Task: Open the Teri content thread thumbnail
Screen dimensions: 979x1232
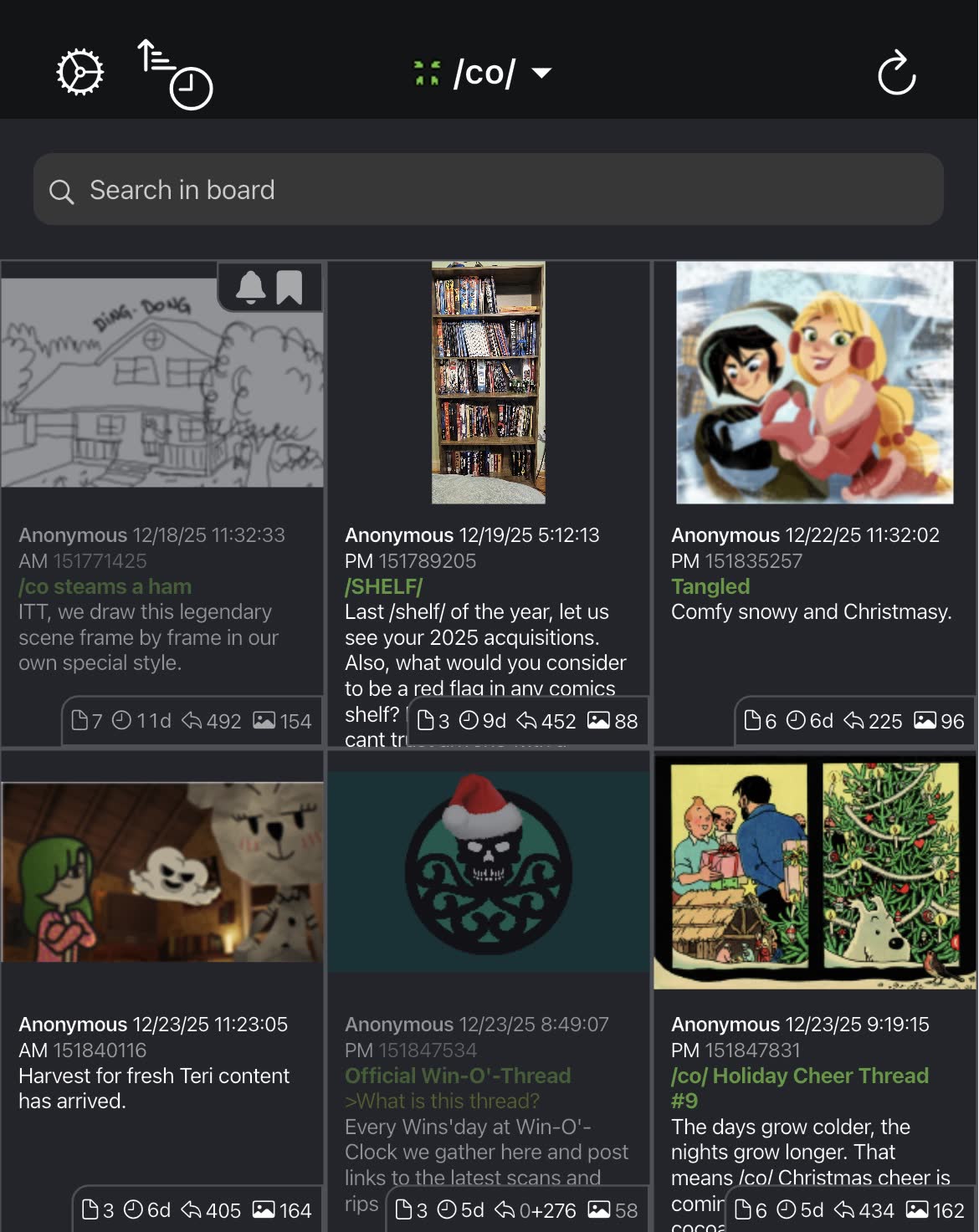Action: (x=162, y=872)
